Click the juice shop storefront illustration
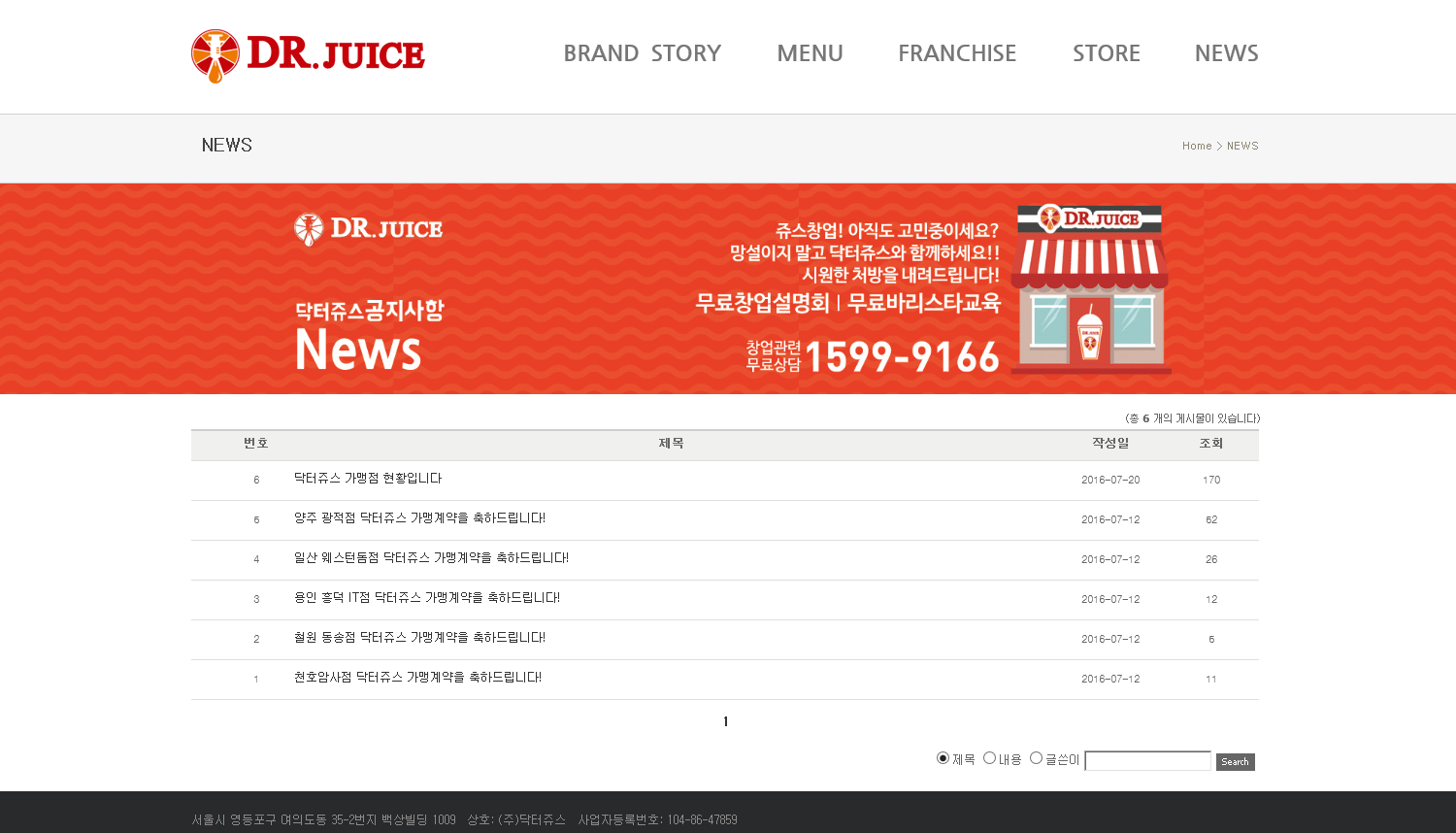Viewport: 1456px width, 833px height. [x=1090, y=288]
